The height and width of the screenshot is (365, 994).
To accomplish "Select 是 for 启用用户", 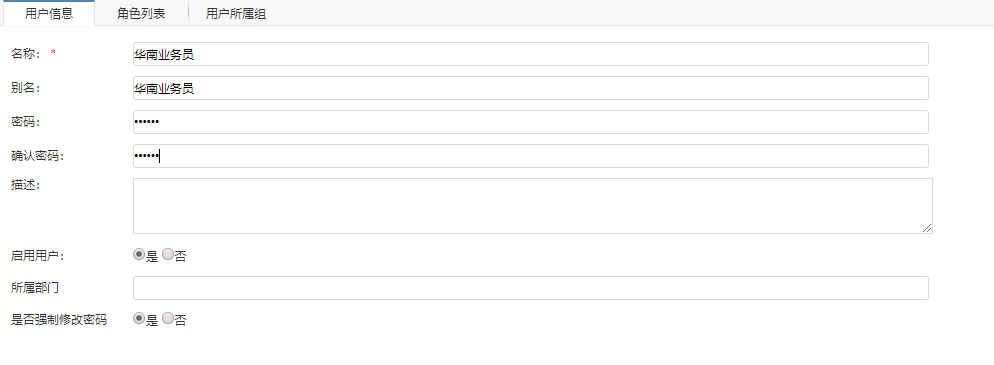I will point(139,255).
